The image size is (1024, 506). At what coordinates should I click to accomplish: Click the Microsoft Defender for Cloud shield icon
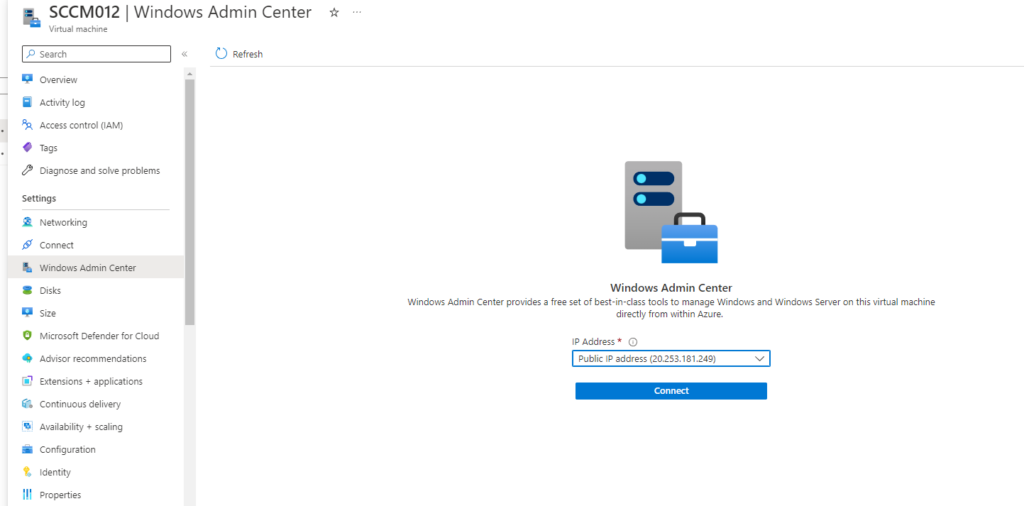(27, 336)
